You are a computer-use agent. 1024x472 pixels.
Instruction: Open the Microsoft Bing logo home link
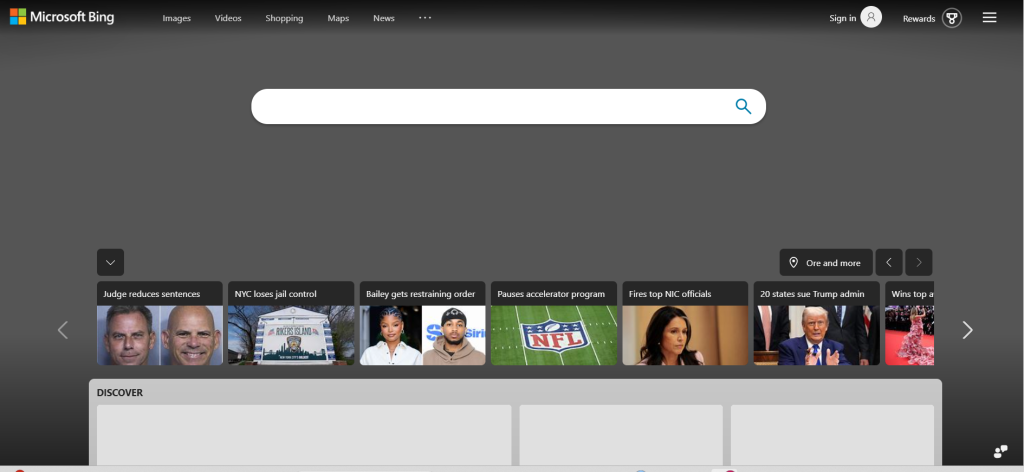(62, 17)
